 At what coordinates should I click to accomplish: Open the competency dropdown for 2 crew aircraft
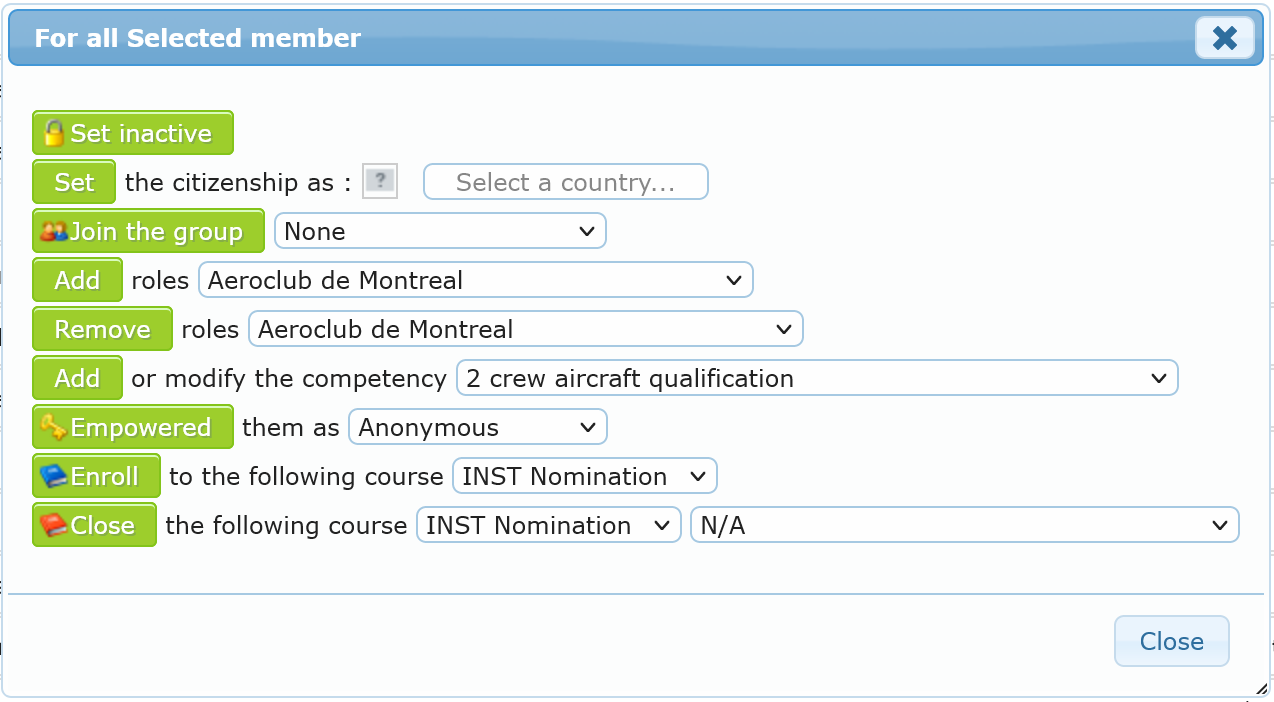pos(817,378)
